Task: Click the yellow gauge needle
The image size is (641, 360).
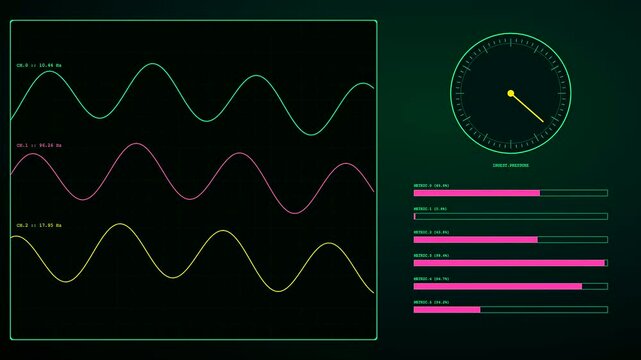Action: [x=528, y=108]
